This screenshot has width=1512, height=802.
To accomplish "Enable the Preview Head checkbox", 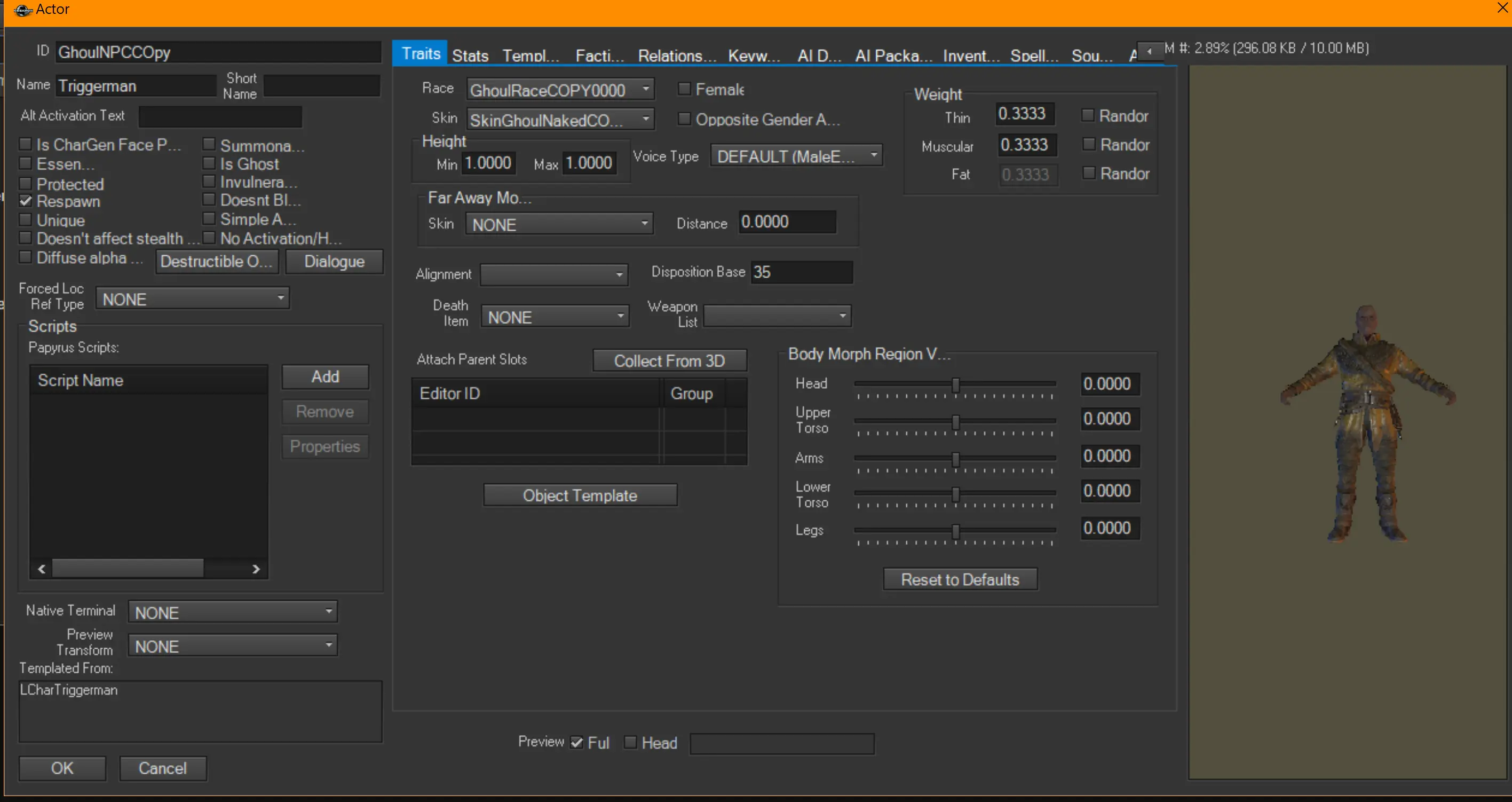I will (x=630, y=742).
